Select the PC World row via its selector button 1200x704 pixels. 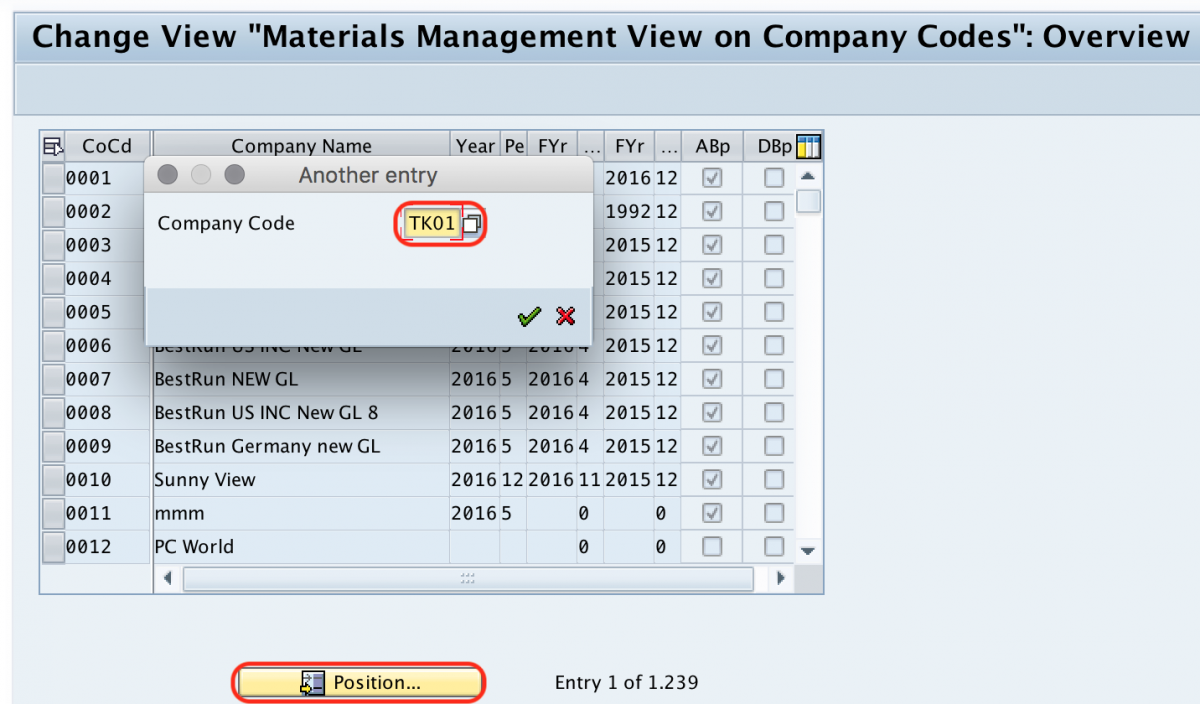coord(52,546)
